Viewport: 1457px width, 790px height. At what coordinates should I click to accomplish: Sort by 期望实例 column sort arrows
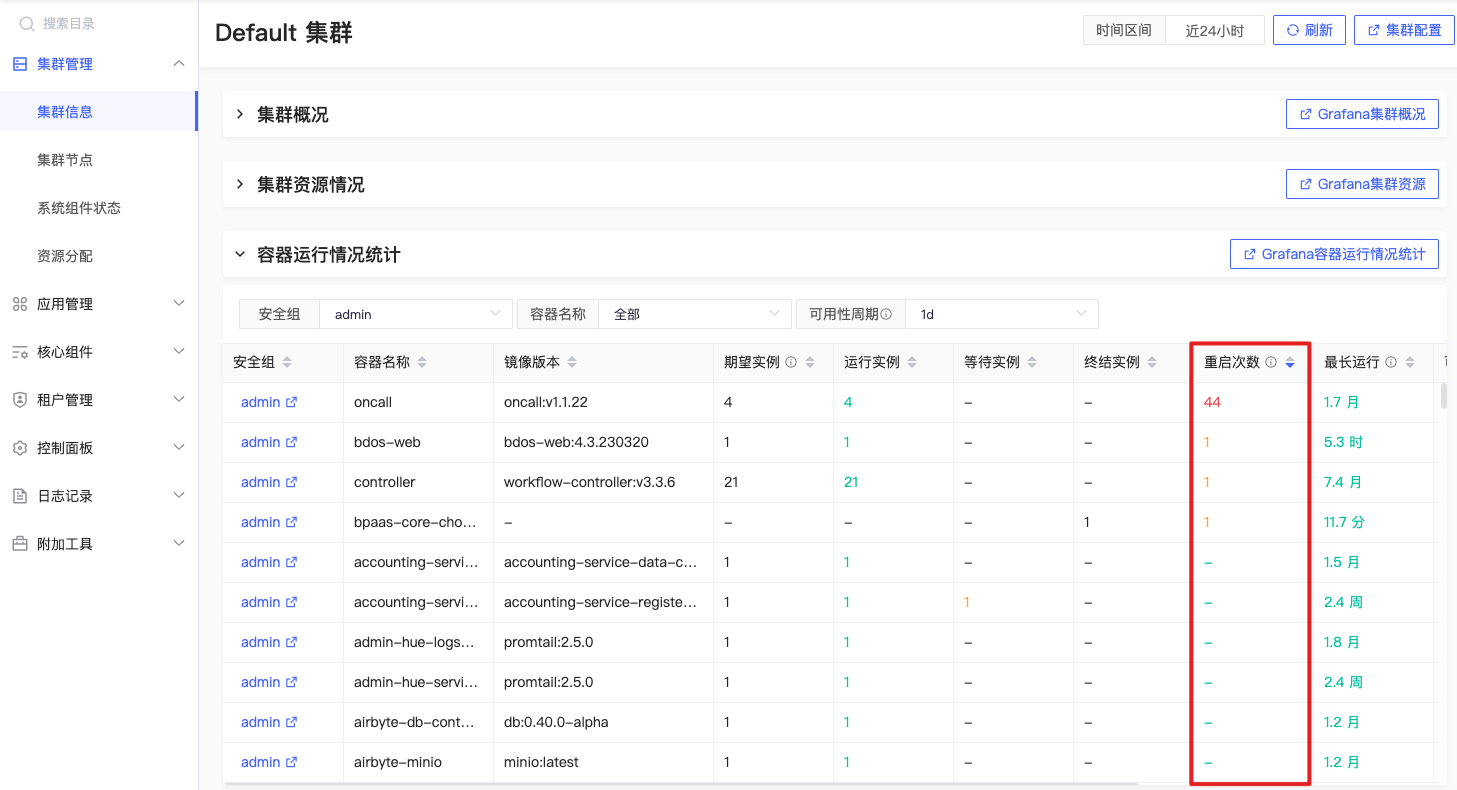tap(810, 362)
